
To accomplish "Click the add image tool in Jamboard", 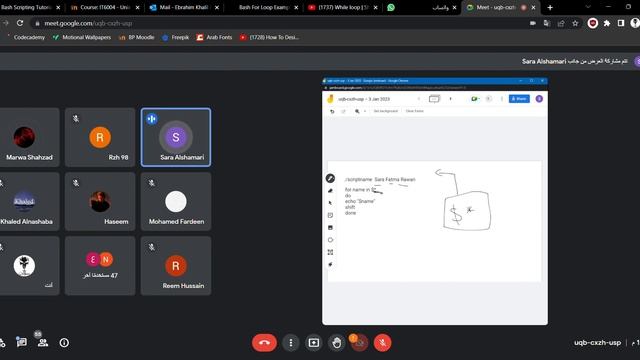I will tap(330, 227).
